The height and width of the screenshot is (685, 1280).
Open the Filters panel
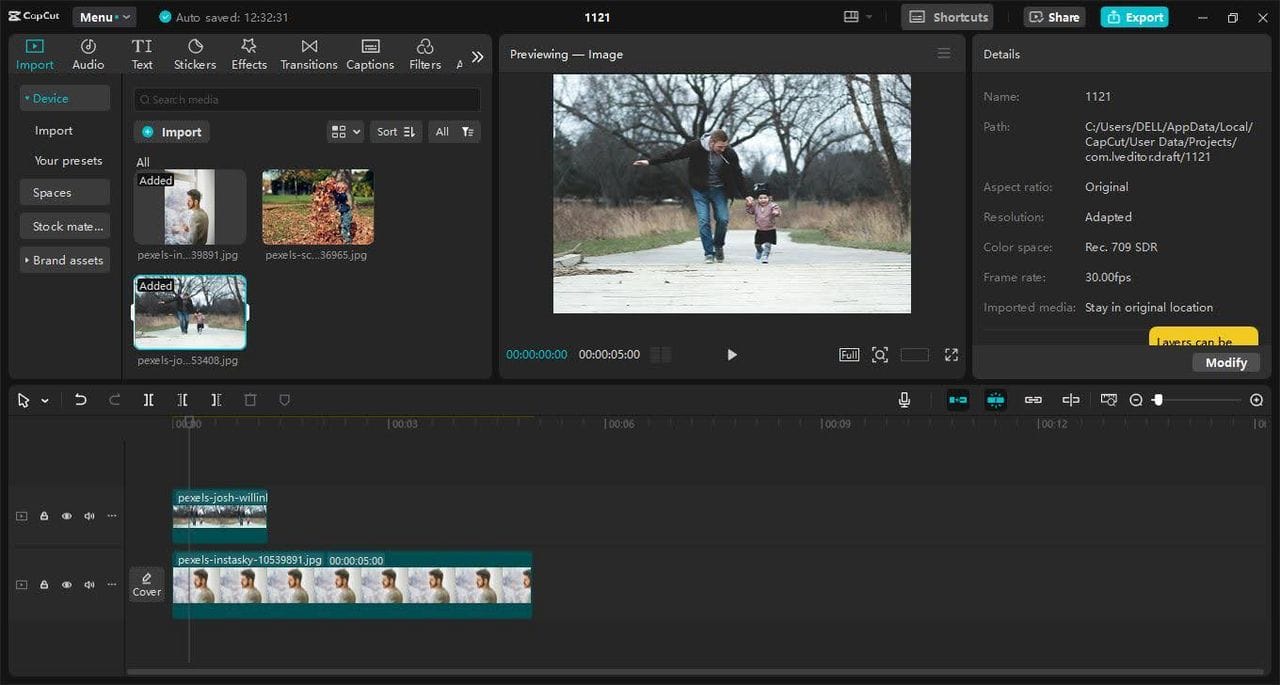(x=424, y=52)
